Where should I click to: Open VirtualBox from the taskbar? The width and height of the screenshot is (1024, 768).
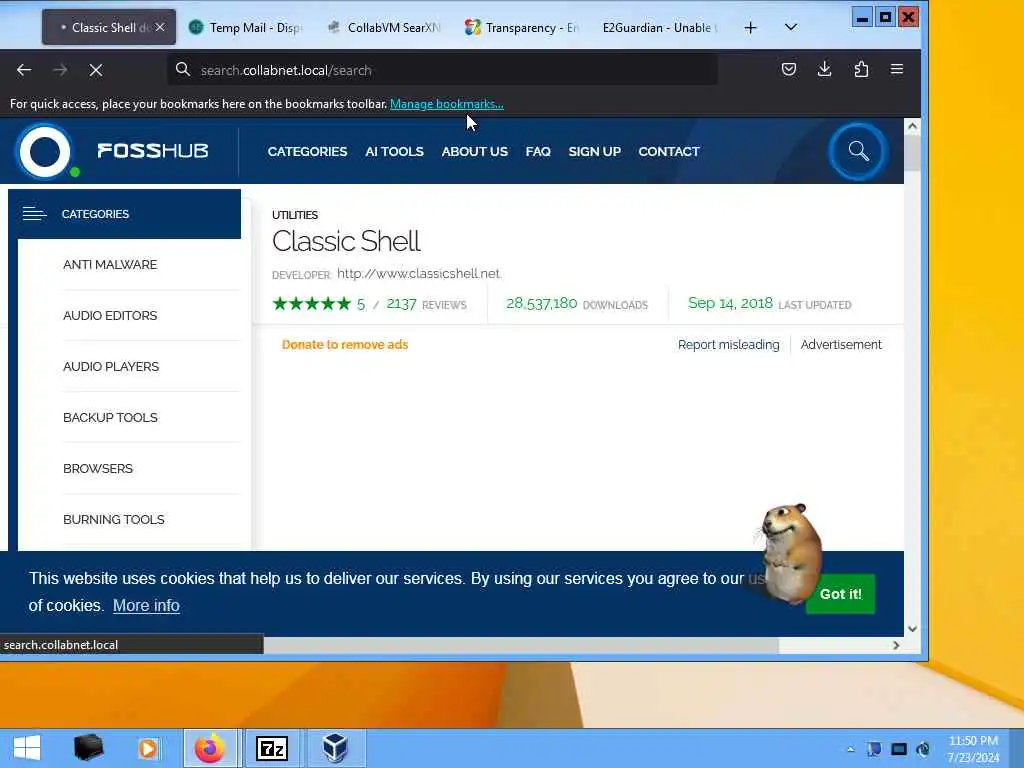335,748
